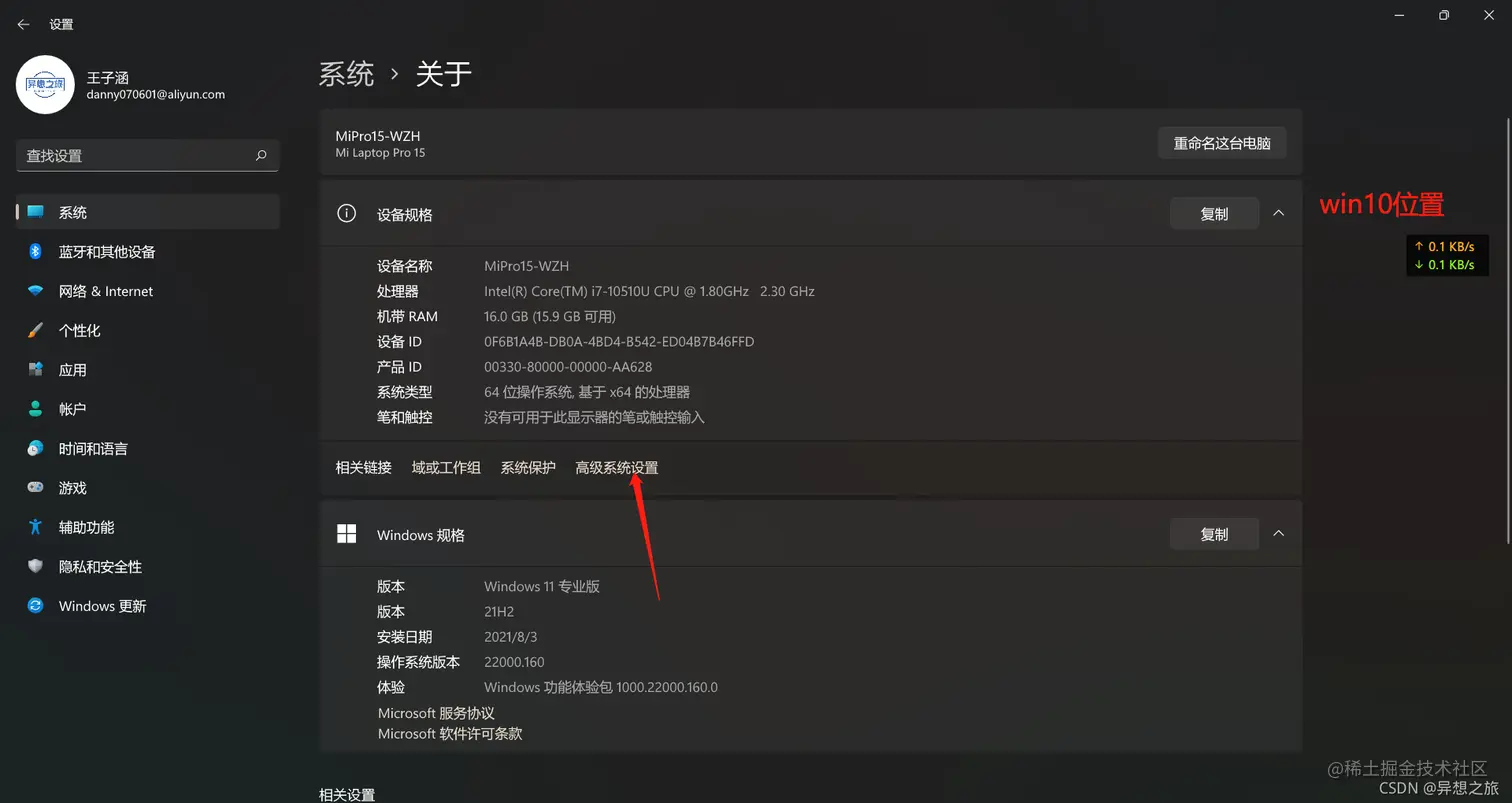Viewport: 1512px width, 803px height.
Task: Select System in the left navigation
Action: (72, 211)
